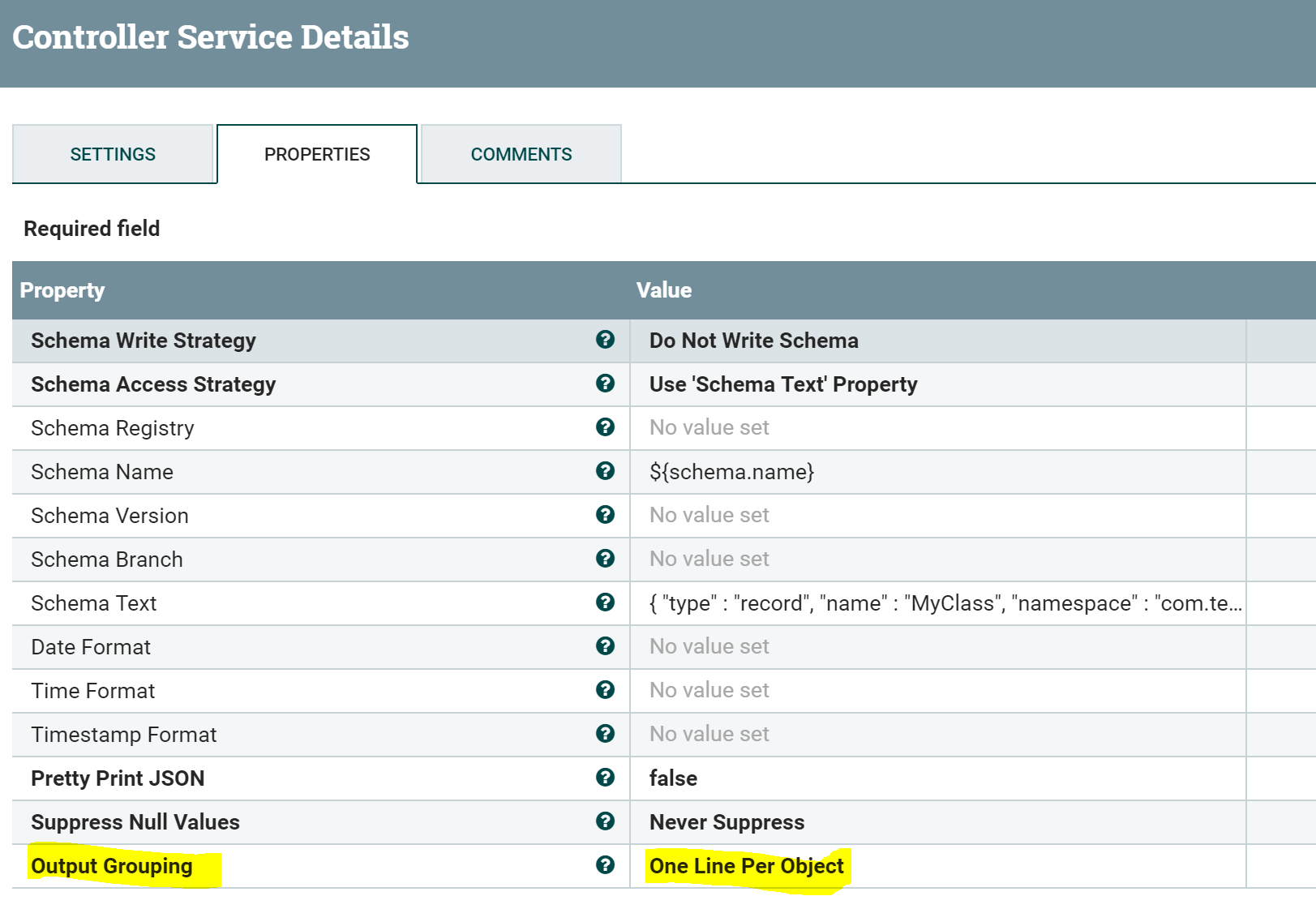Image resolution: width=1316 pixels, height=909 pixels.
Task: Click the highlighted Output Grouping help icon
Action: (606, 865)
